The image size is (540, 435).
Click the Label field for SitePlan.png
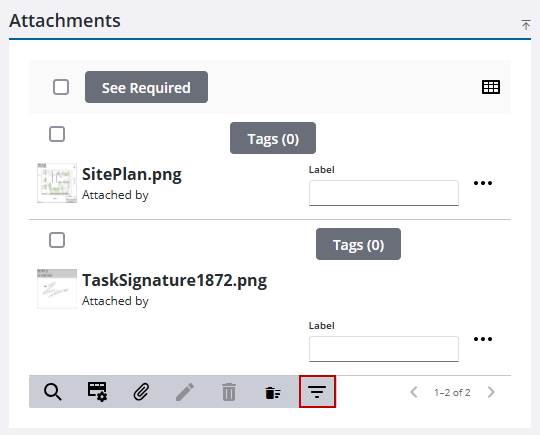point(384,193)
